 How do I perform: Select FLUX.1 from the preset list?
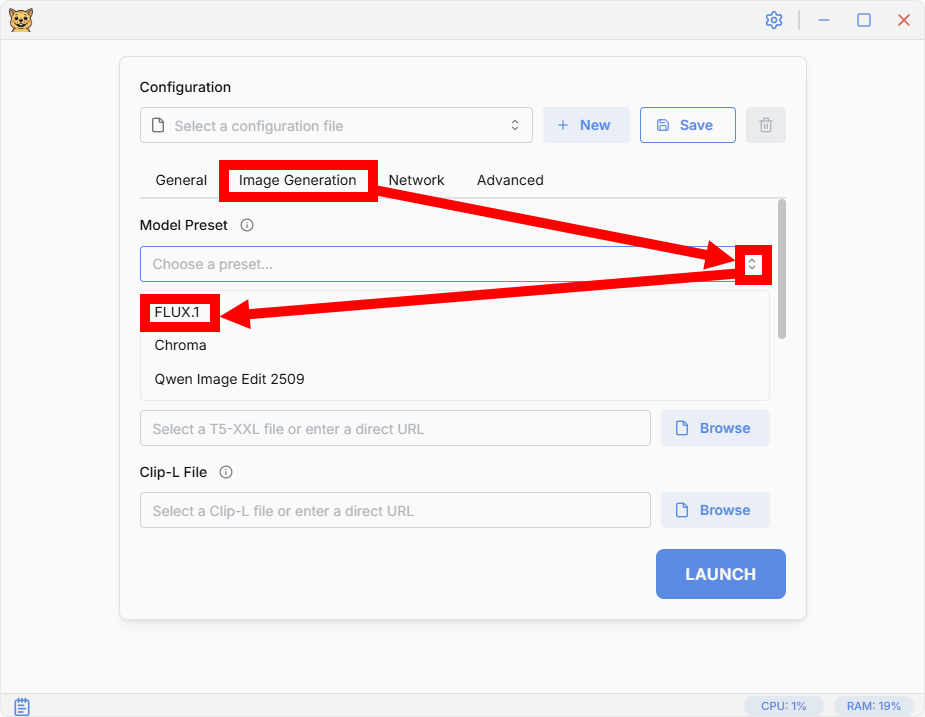(177, 312)
